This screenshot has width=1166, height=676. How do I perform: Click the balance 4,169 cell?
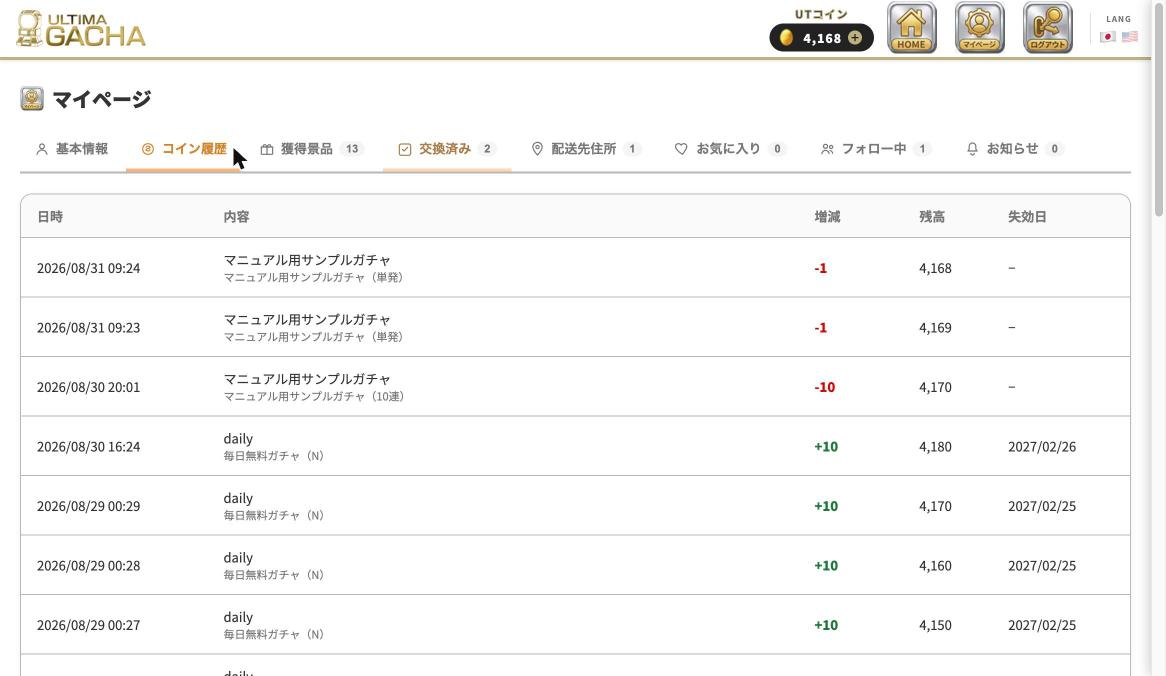935,327
